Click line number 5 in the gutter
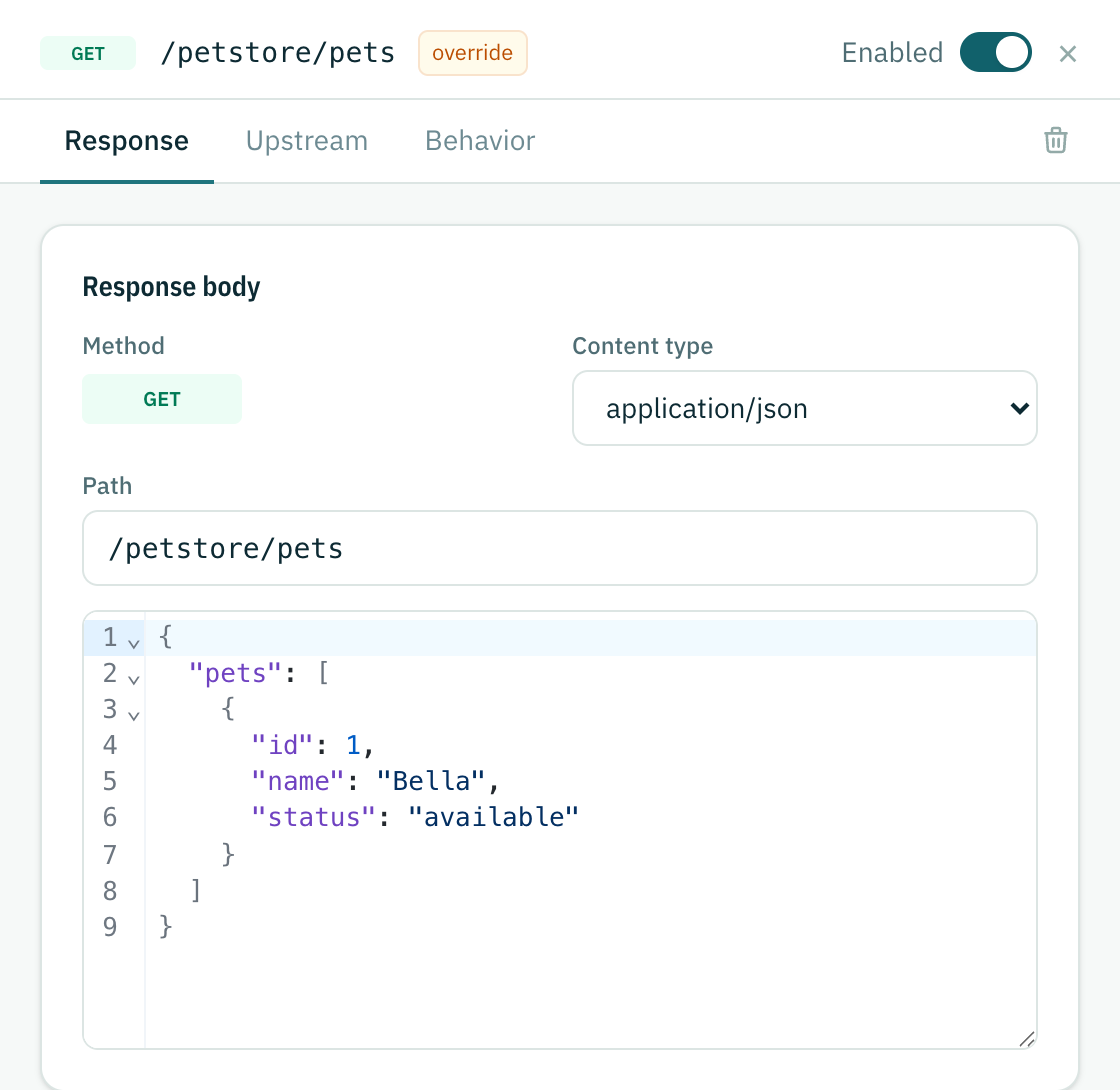 point(109,781)
